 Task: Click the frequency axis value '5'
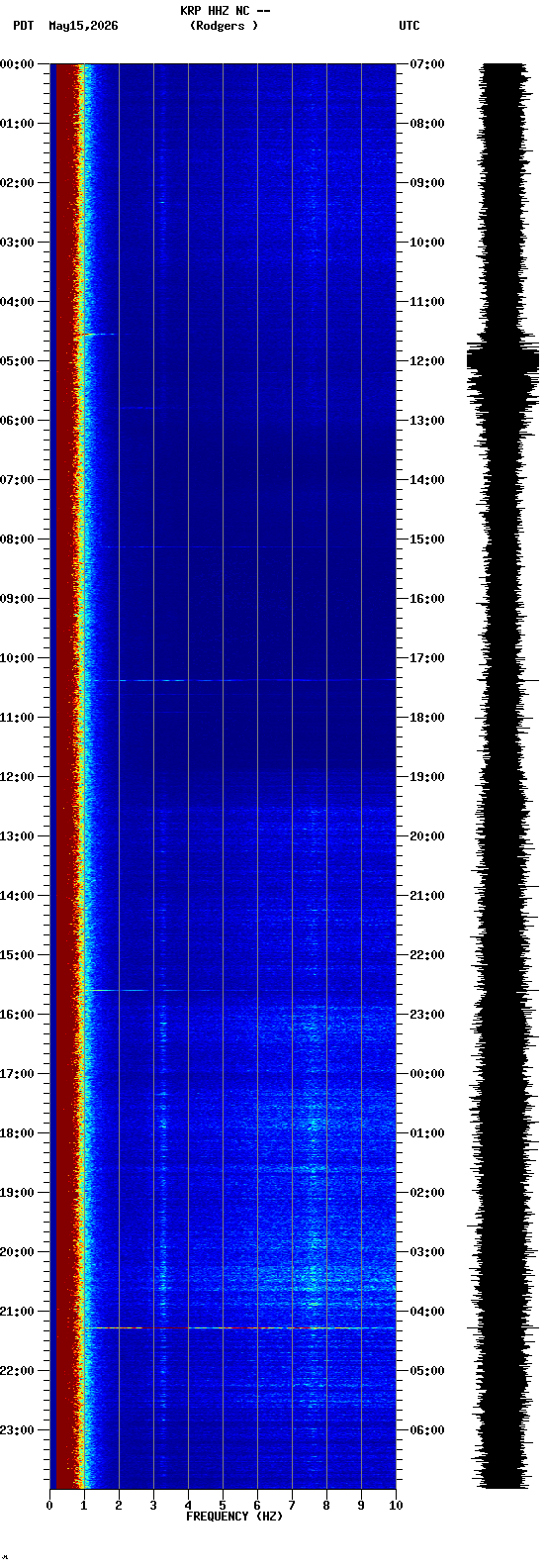click(223, 1506)
